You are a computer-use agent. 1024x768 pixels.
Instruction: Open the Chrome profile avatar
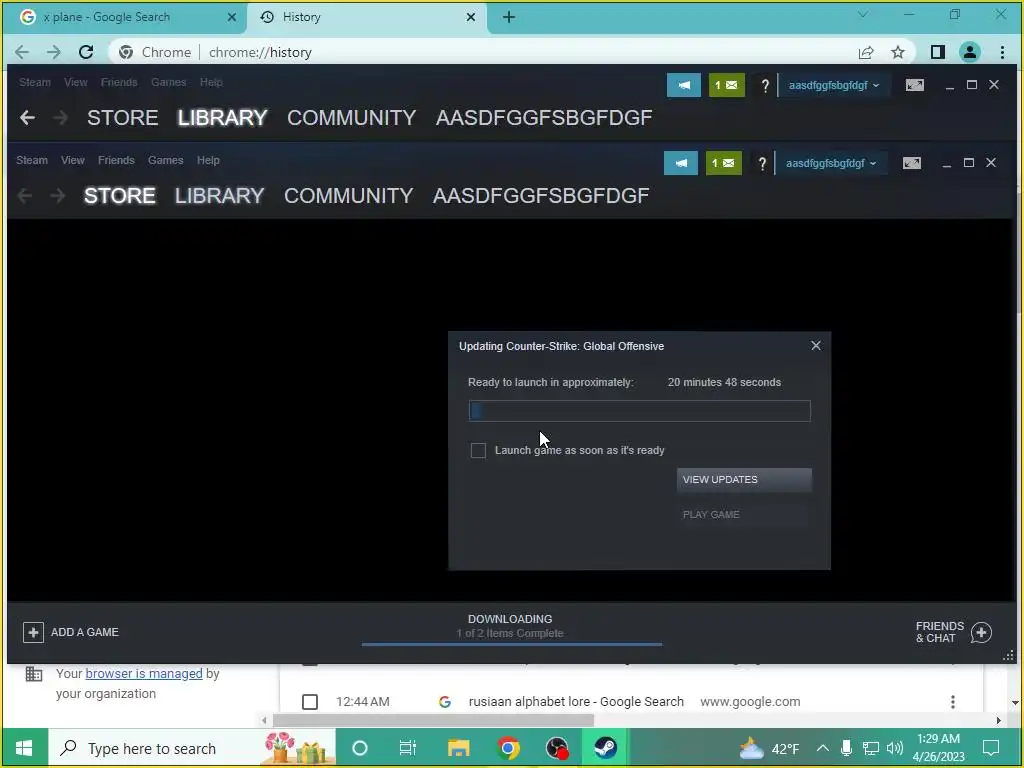[x=970, y=52]
